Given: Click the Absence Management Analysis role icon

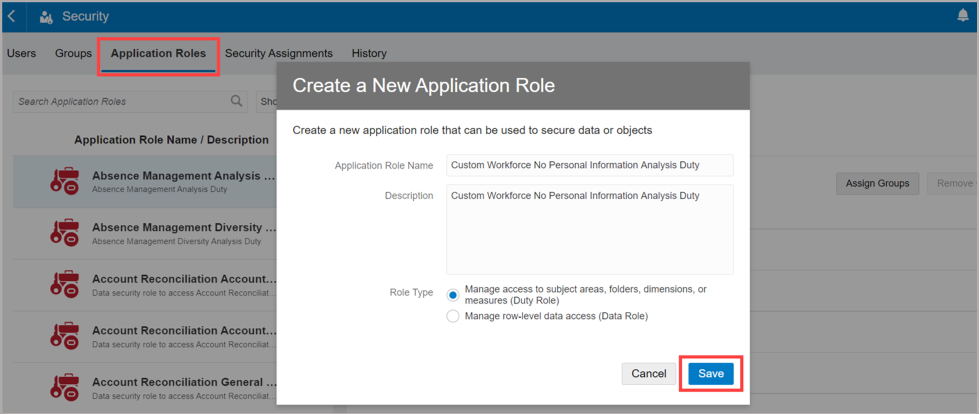Looking at the screenshot, I should pyautogui.click(x=65, y=181).
